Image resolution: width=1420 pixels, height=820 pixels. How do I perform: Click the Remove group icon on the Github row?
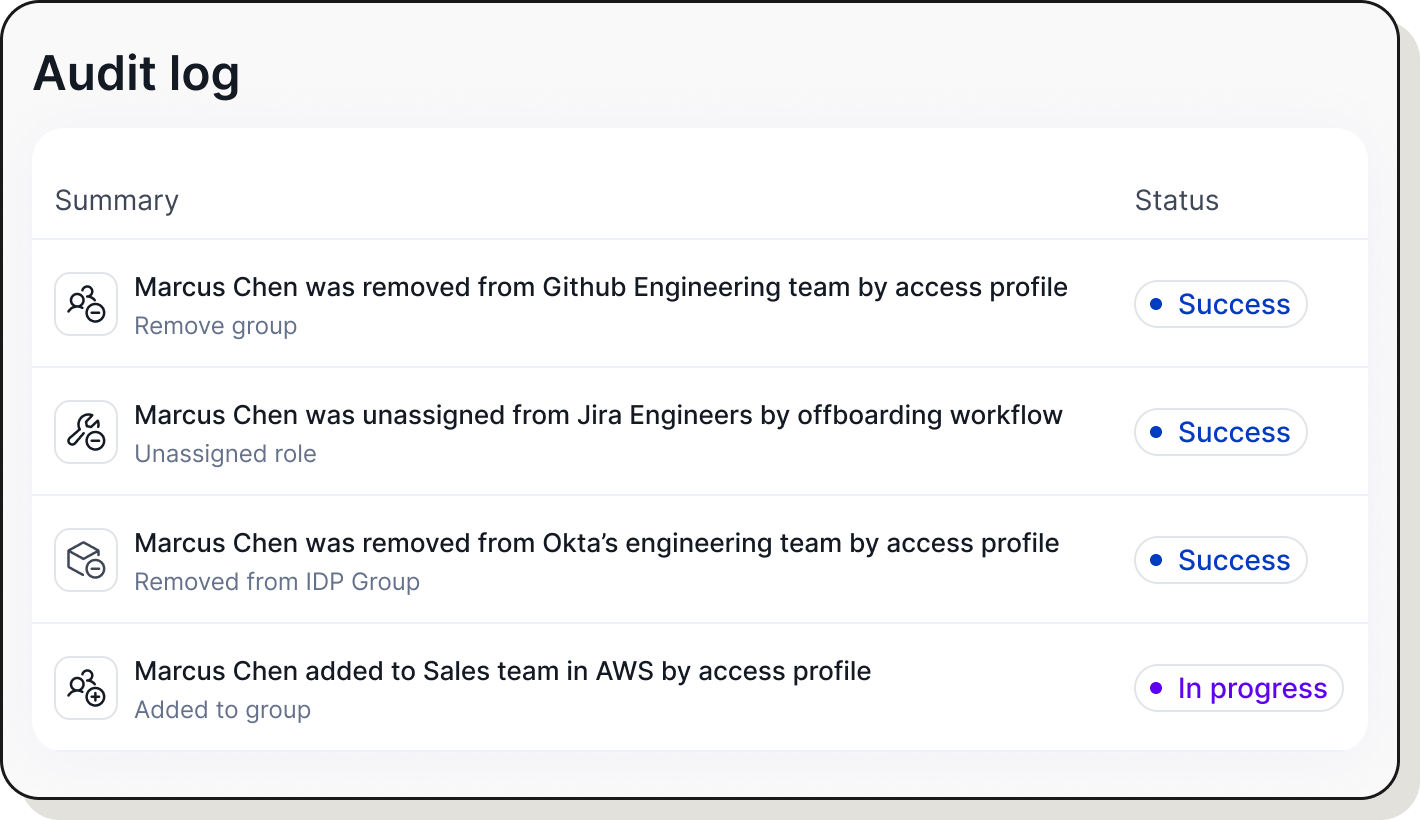[85, 304]
